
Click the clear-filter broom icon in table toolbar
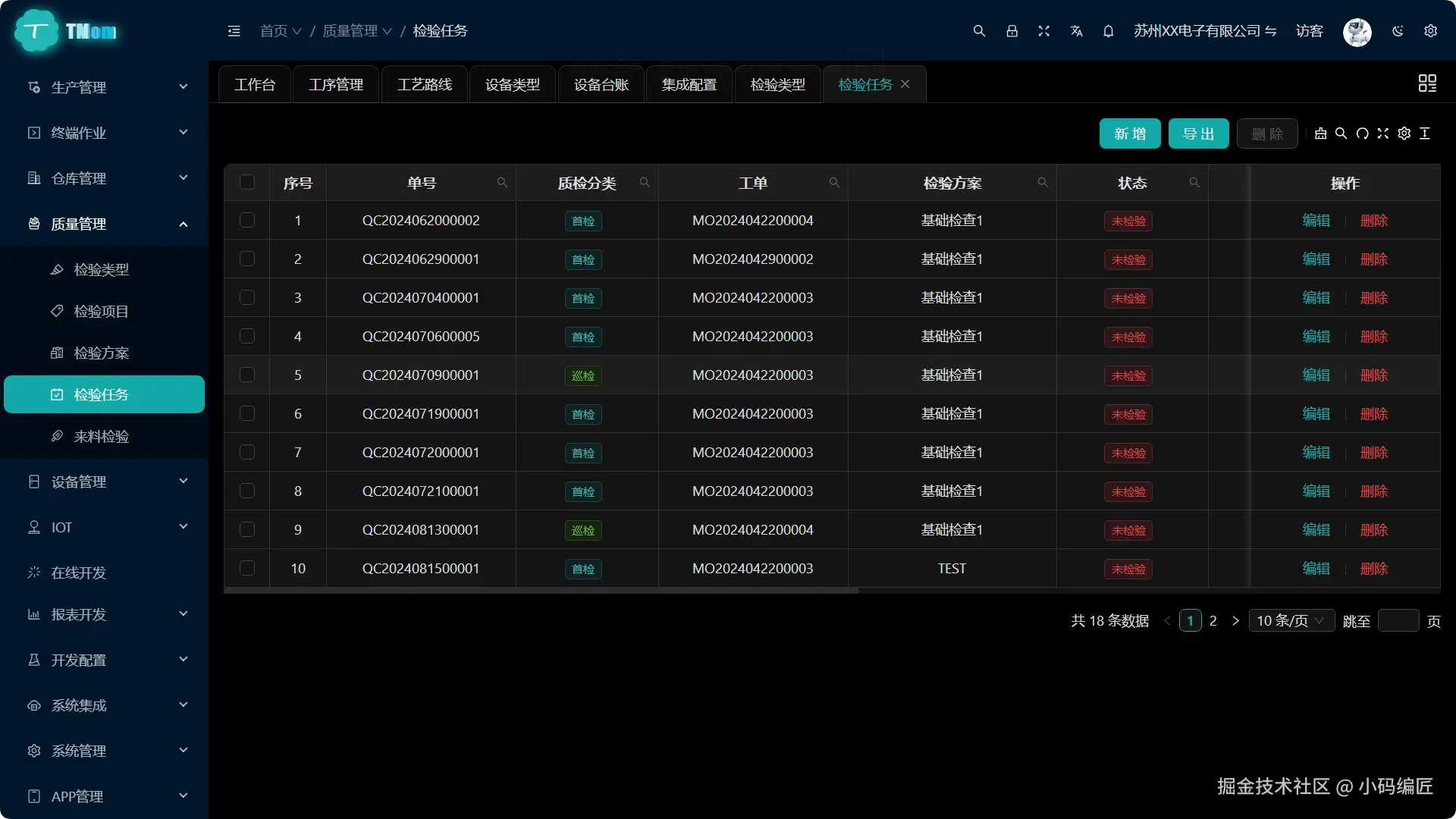[x=1320, y=133]
